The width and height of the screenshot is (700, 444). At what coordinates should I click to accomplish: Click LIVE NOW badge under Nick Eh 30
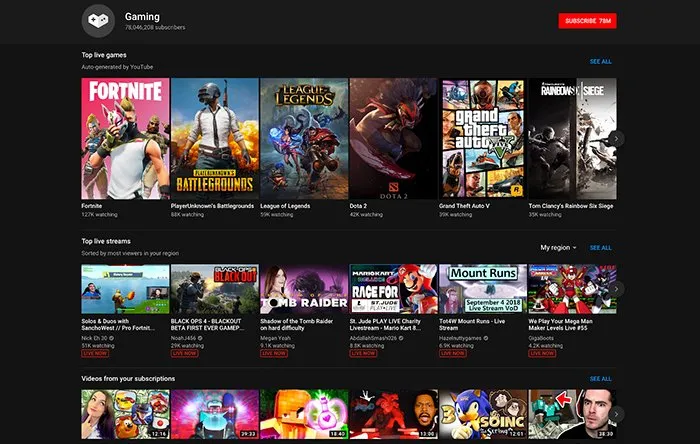pos(96,353)
